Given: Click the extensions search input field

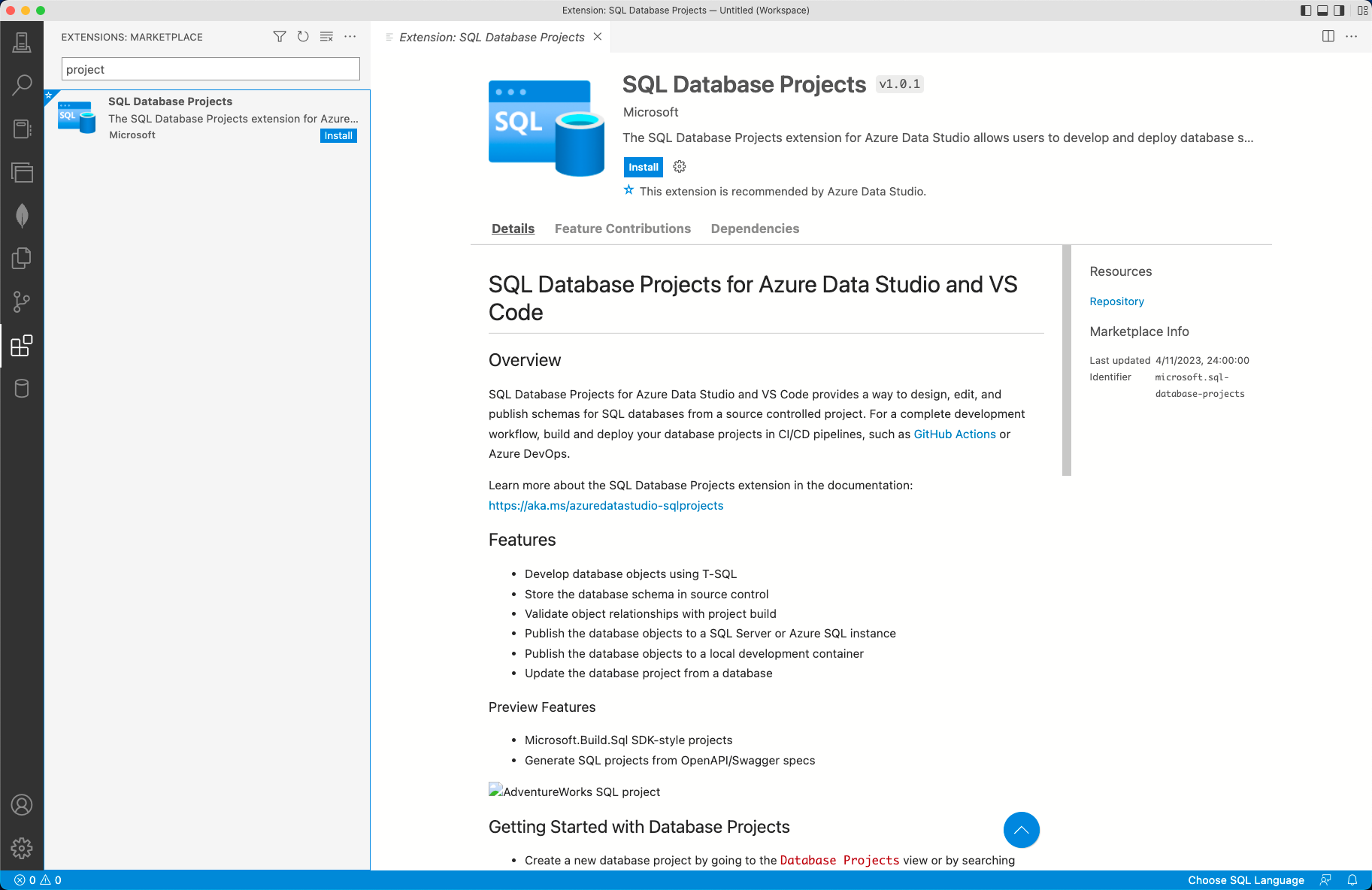Looking at the screenshot, I should click(x=210, y=69).
